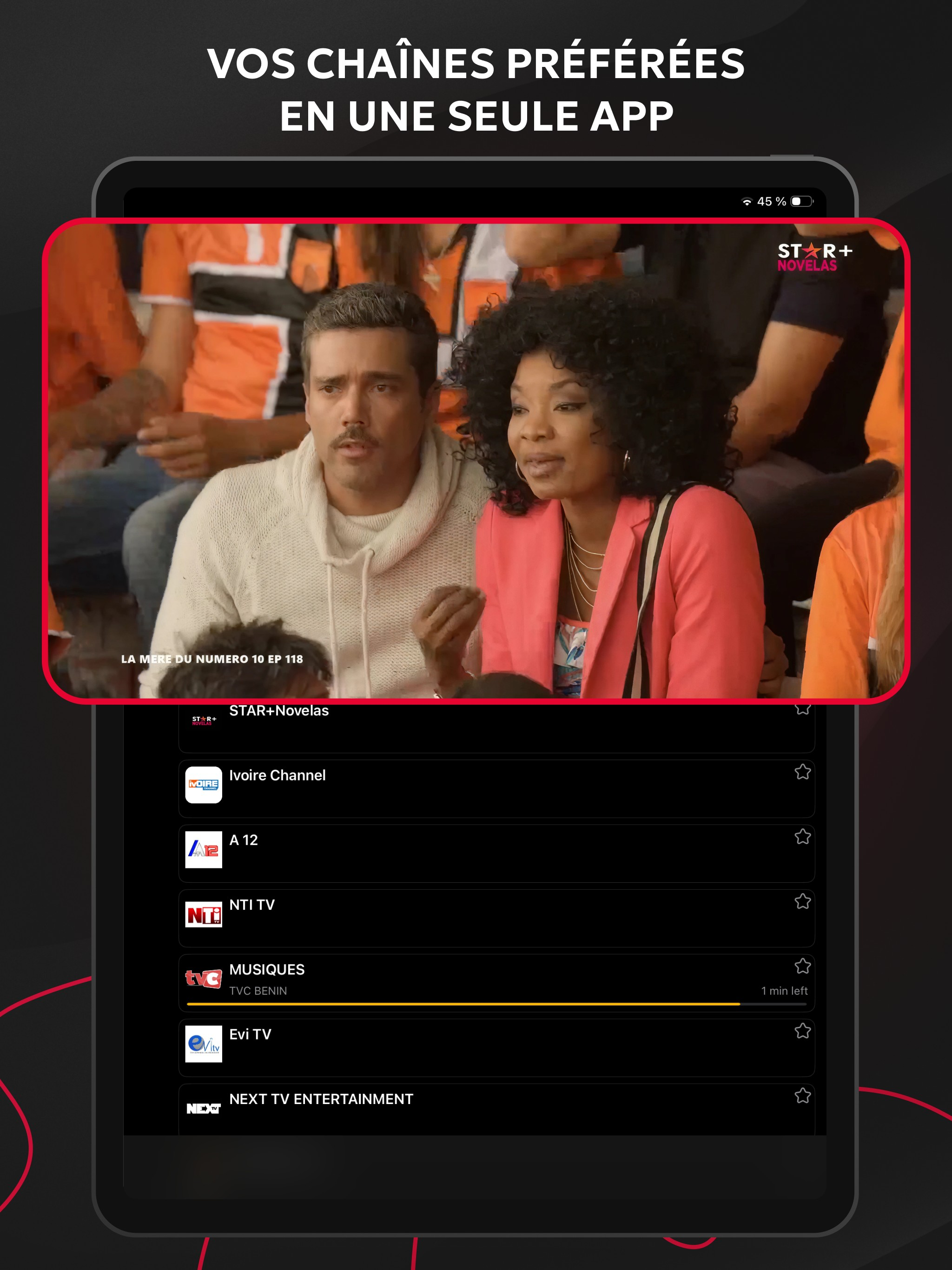Favorite Ivoire Channel with its star

(x=802, y=772)
